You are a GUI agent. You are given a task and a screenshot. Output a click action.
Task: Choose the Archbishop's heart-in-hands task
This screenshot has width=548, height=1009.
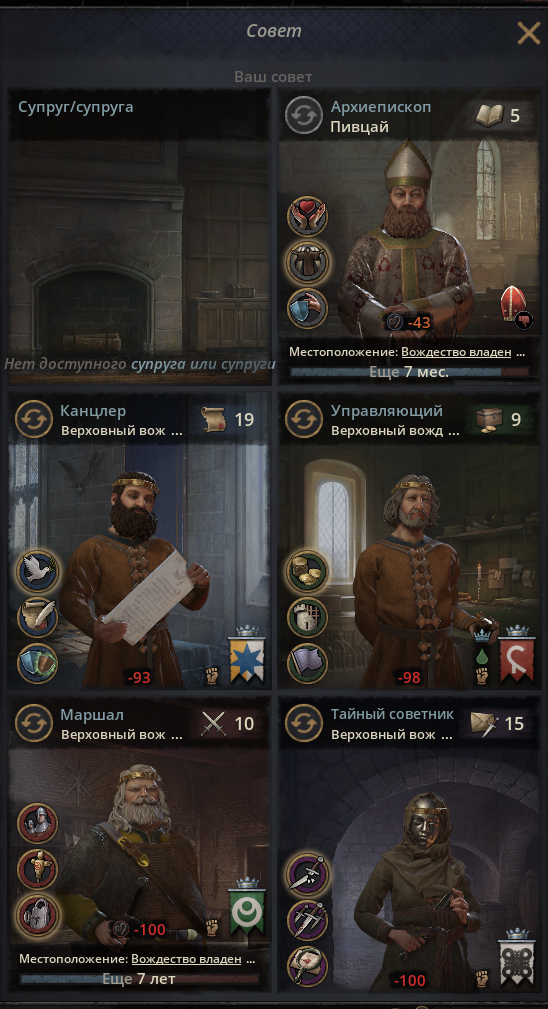point(307,217)
